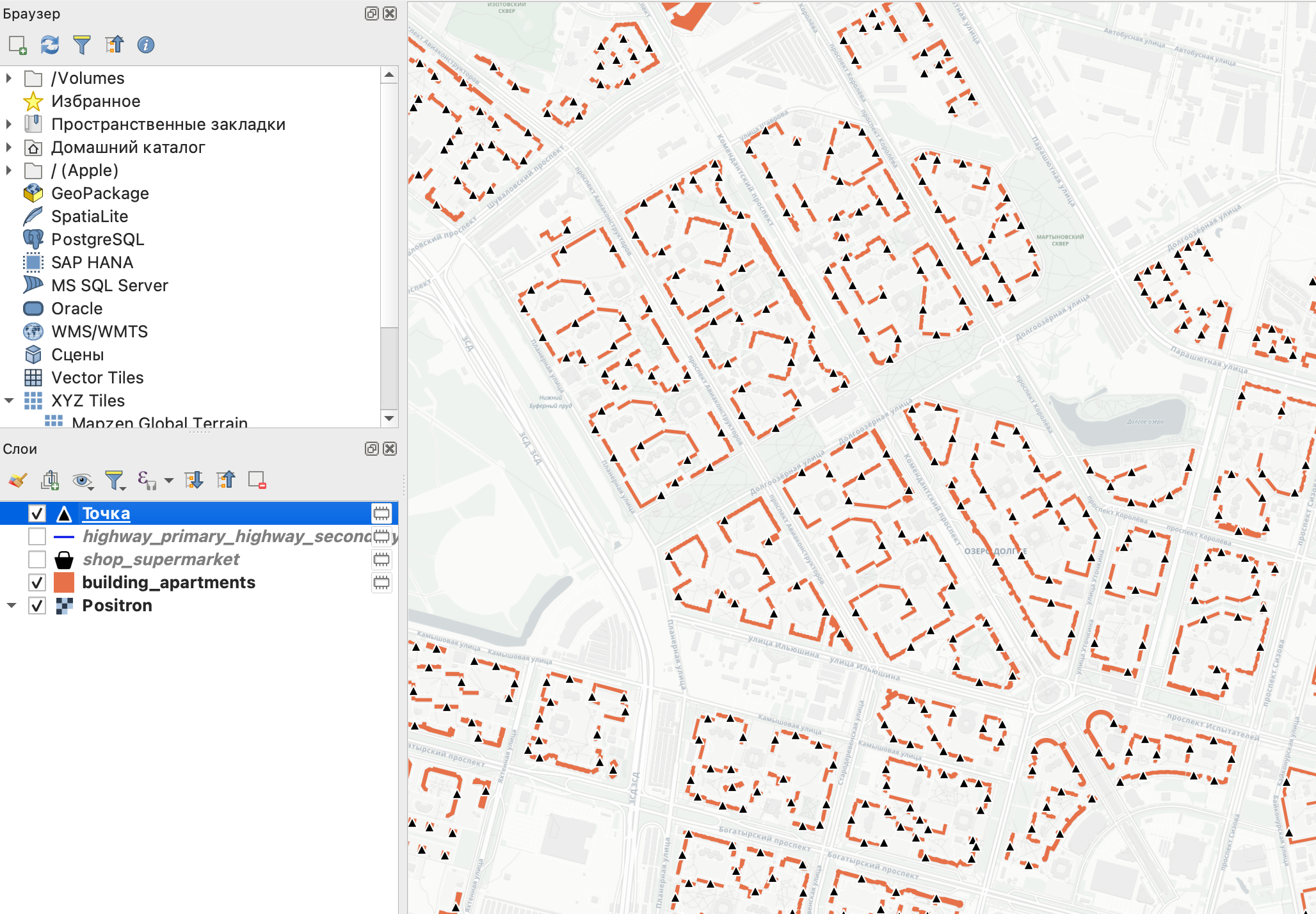Image resolution: width=1316 pixels, height=914 pixels.
Task: Click the Expand All icon in the Layers toolbar
Action: click(193, 480)
